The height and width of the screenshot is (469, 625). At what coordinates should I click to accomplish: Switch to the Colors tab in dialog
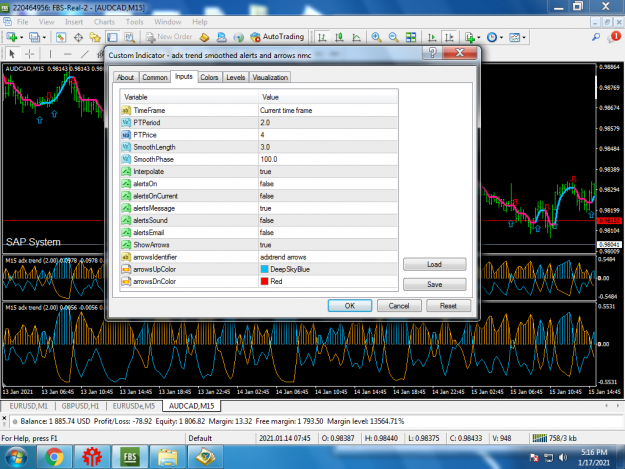(209, 77)
